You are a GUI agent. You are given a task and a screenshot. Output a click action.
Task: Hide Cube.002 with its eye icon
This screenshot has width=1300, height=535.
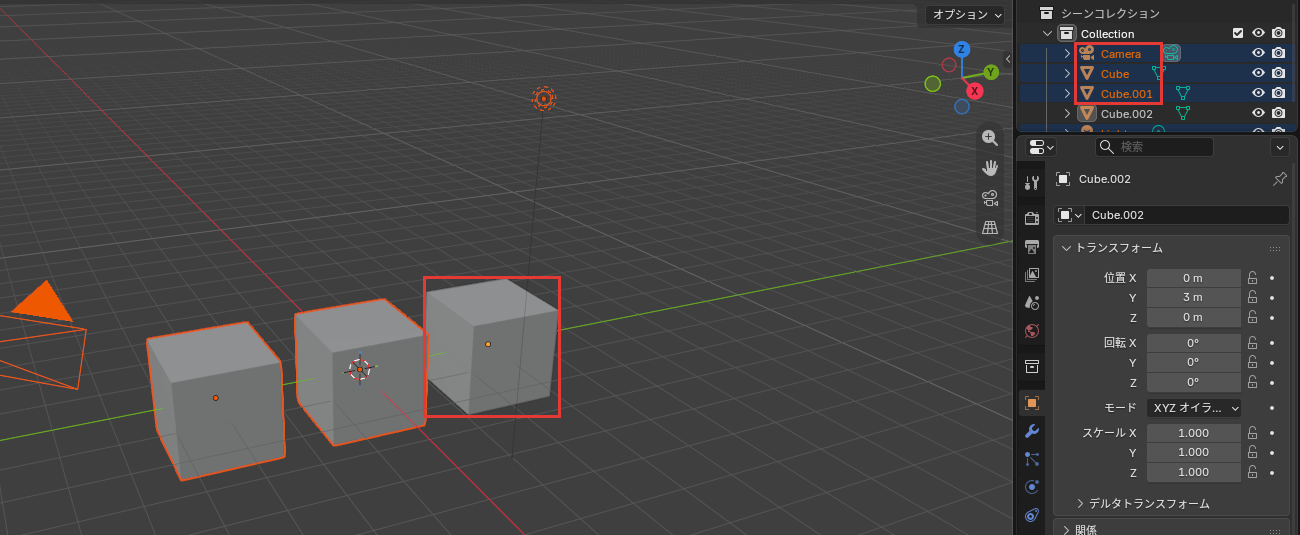1259,113
